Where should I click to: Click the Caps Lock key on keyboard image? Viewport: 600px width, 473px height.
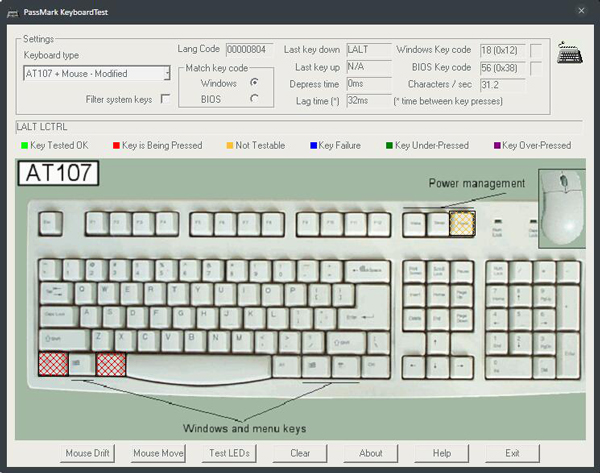(x=59, y=316)
